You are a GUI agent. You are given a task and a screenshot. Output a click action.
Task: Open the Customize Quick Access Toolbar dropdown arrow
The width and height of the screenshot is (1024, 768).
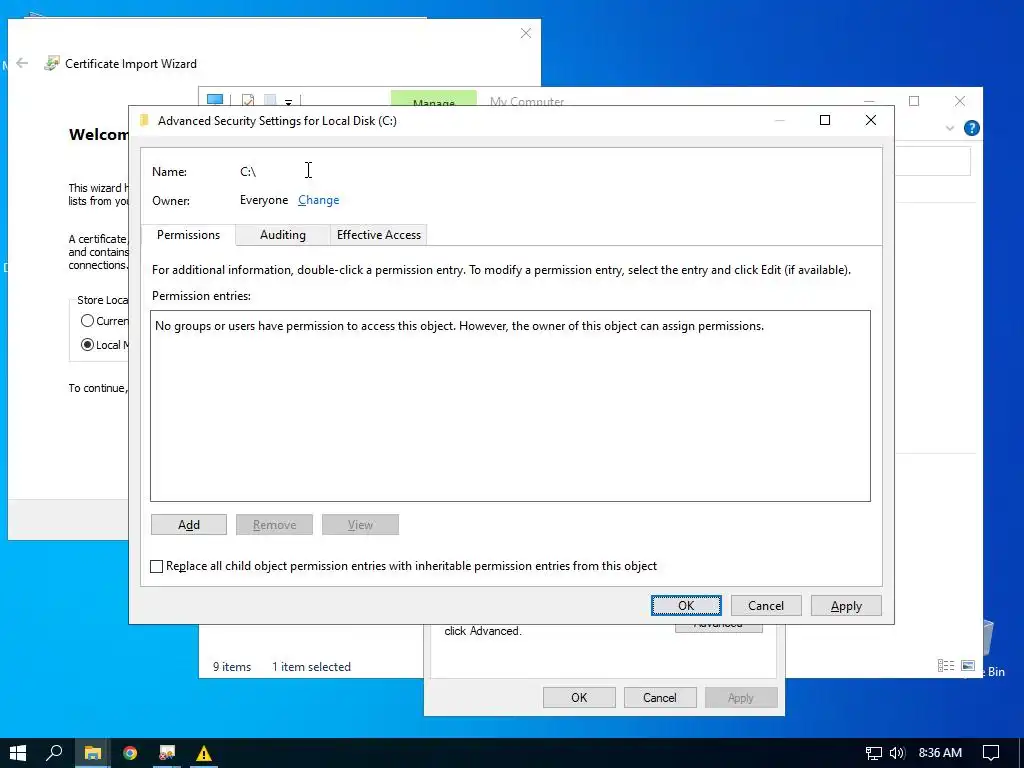[288, 102]
